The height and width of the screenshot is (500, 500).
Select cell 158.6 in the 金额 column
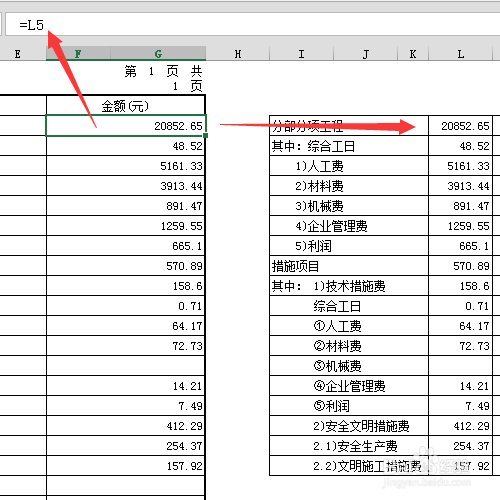[125, 286]
